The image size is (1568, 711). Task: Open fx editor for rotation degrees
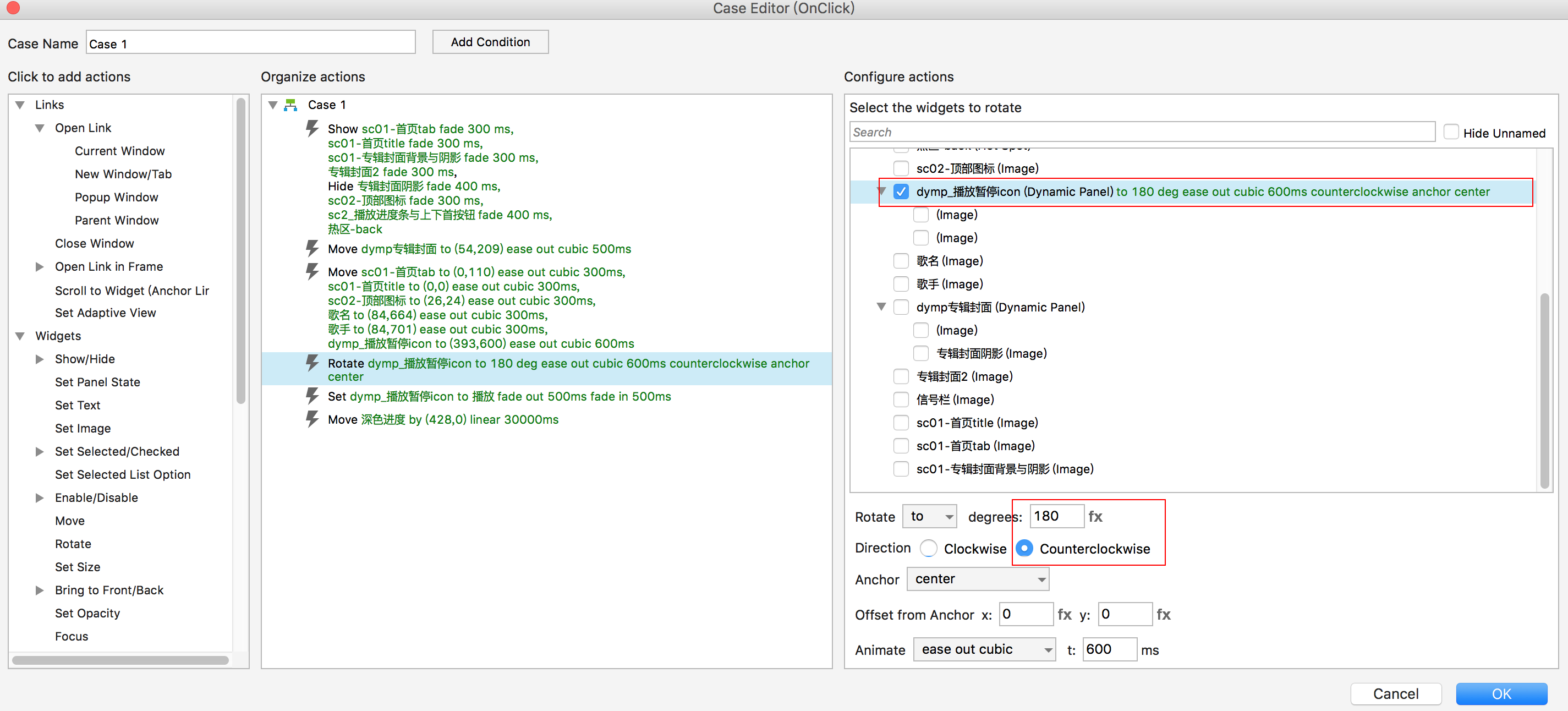coord(1095,516)
